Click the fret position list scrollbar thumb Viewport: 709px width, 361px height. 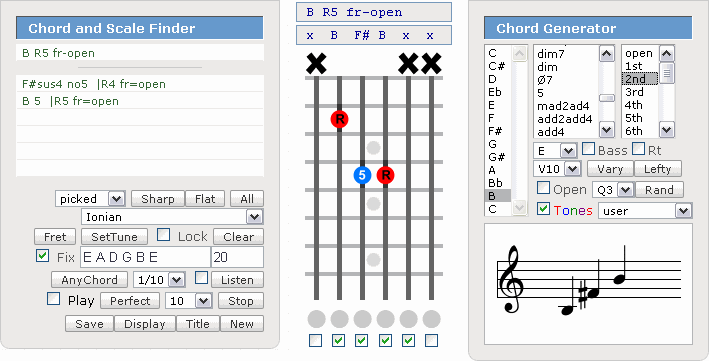[667, 73]
